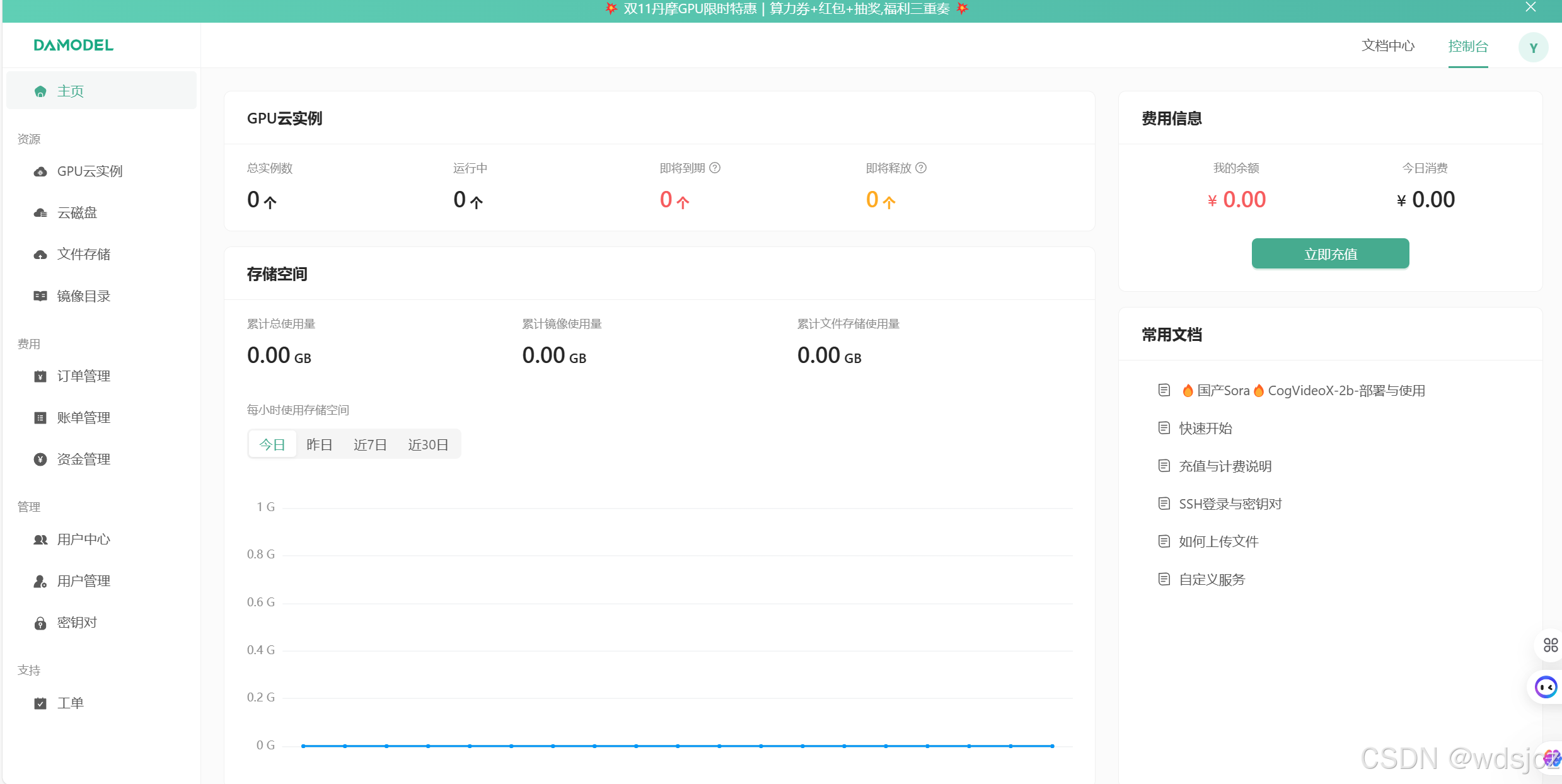
Task: Switch chart range to 昨日
Action: pos(320,444)
